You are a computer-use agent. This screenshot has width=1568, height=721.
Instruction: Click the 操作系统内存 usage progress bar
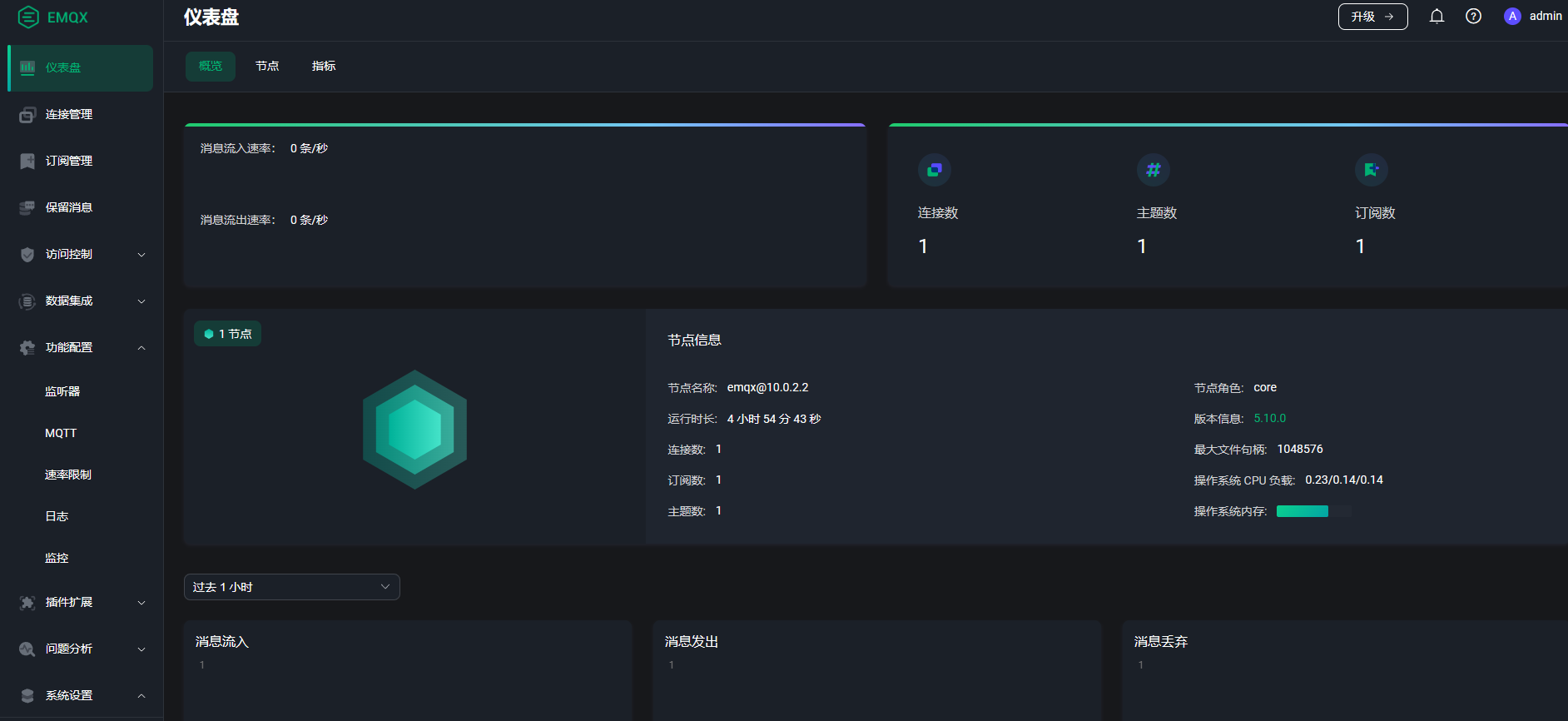[1313, 511]
